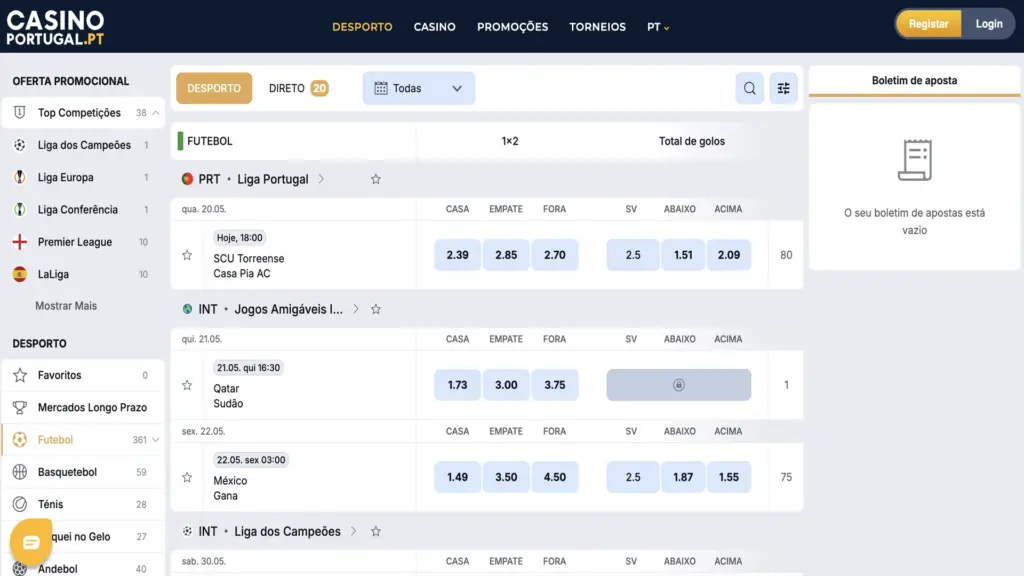This screenshot has width=1024, height=576.
Task: Switch to the Direto live tab
Action: point(298,88)
